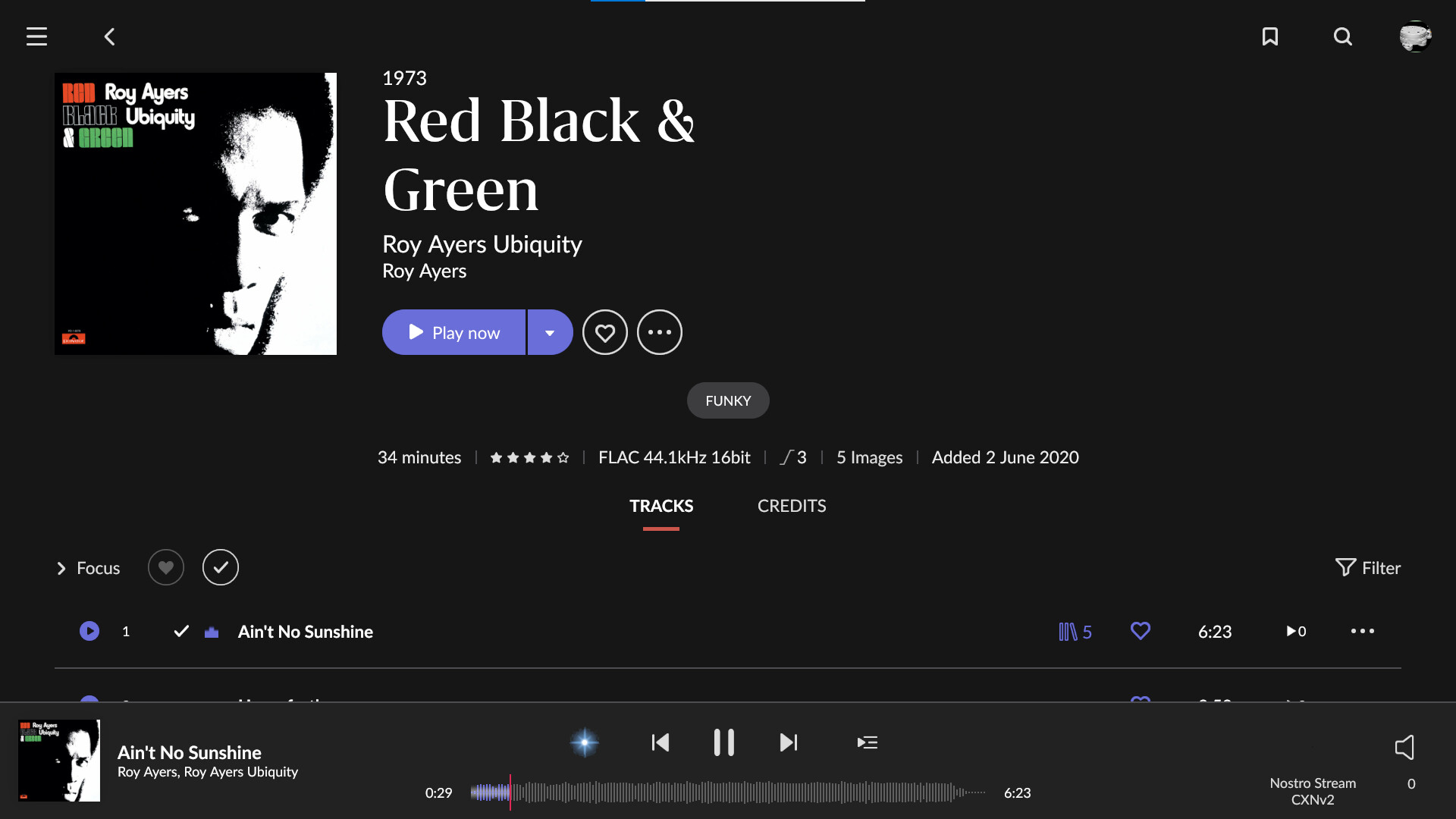Switch to the TRACKS tab

(x=661, y=506)
